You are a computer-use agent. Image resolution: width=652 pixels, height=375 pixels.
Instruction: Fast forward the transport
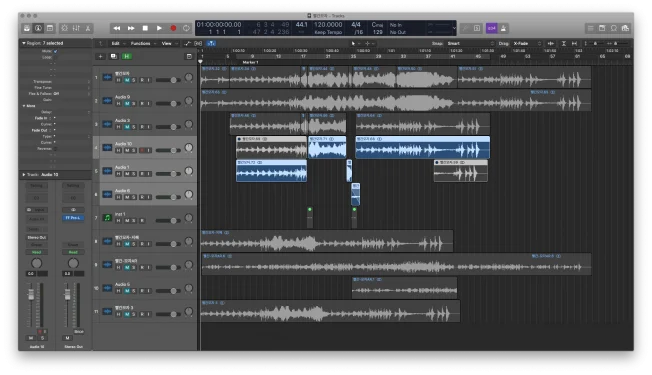pyautogui.click(x=131, y=28)
